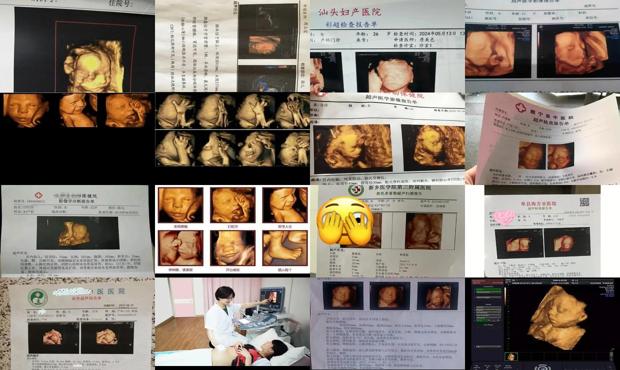This screenshot has height=370, width=620.
Task: Select the green circular hospital logo bottom-left report
Action: (x=37, y=297)
